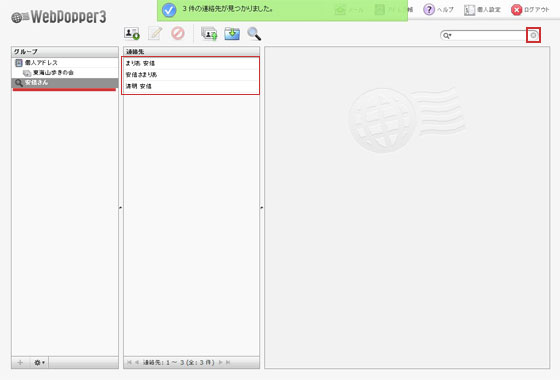Viewport: 560px width, 380px height.
Task: Click the delete contact prohibition icon
Action: click(x=178, y=33)
